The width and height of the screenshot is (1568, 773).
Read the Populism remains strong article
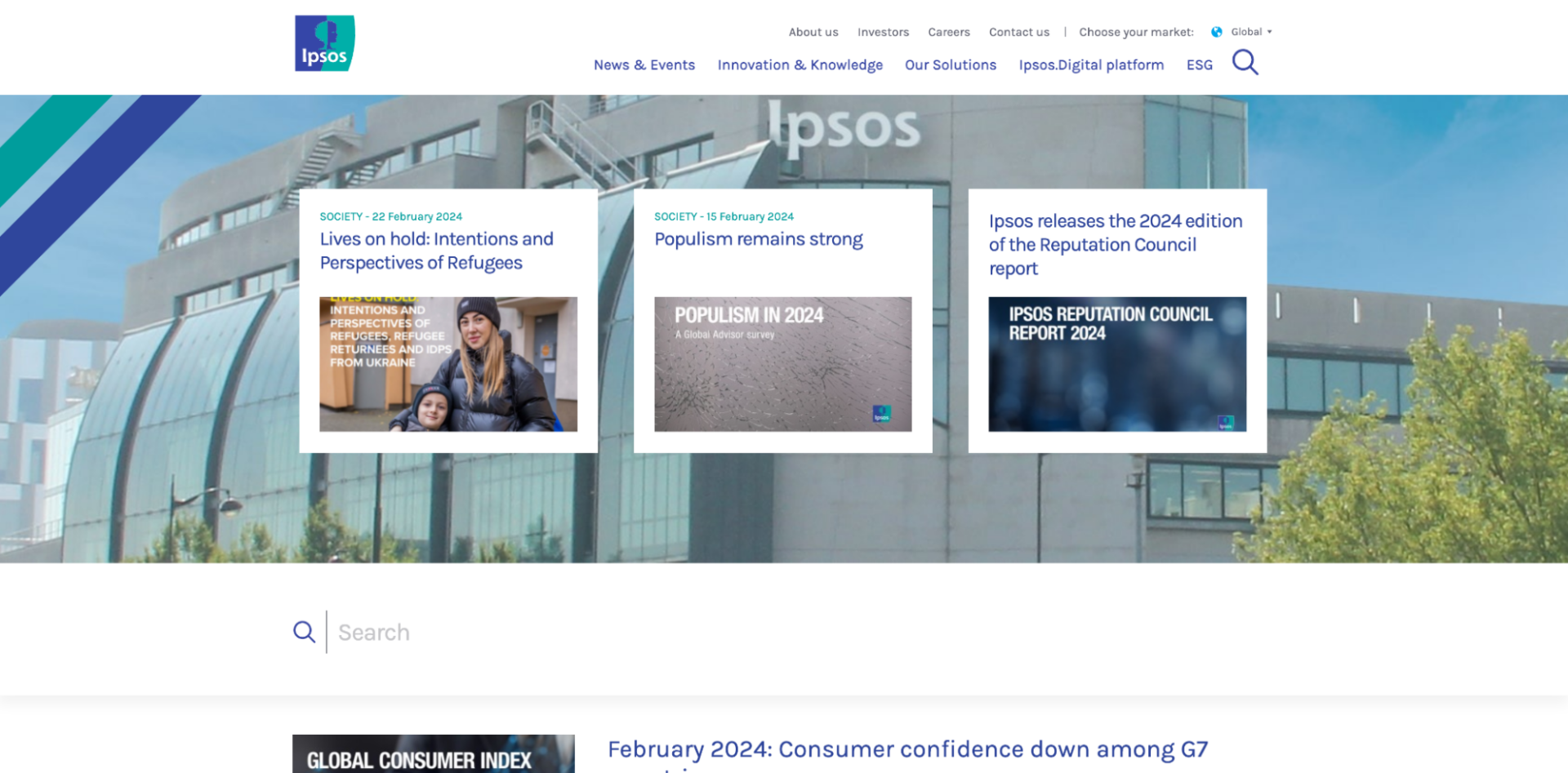pyautogui.click(x=758, y=239)
